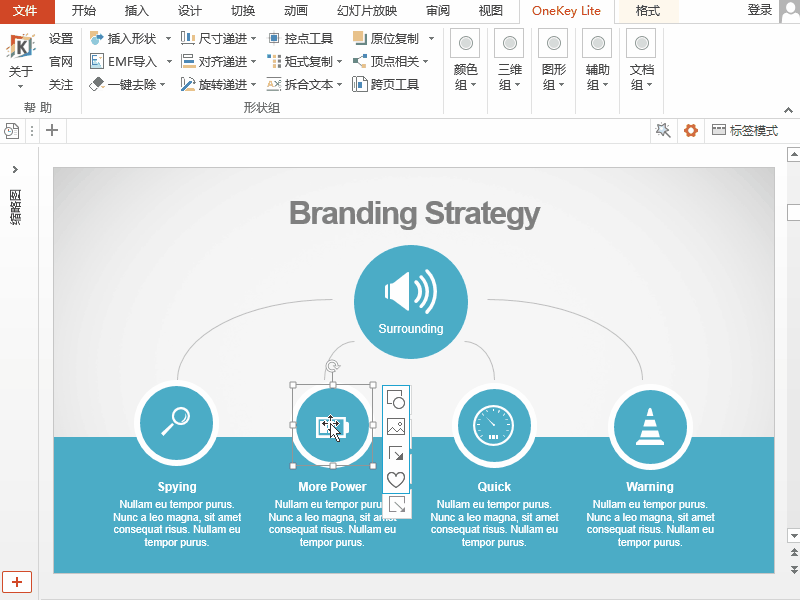Viewport: 800px width, 600px height.
Task: Switch to the 动画 tab
Action: (x=296, y=11)
